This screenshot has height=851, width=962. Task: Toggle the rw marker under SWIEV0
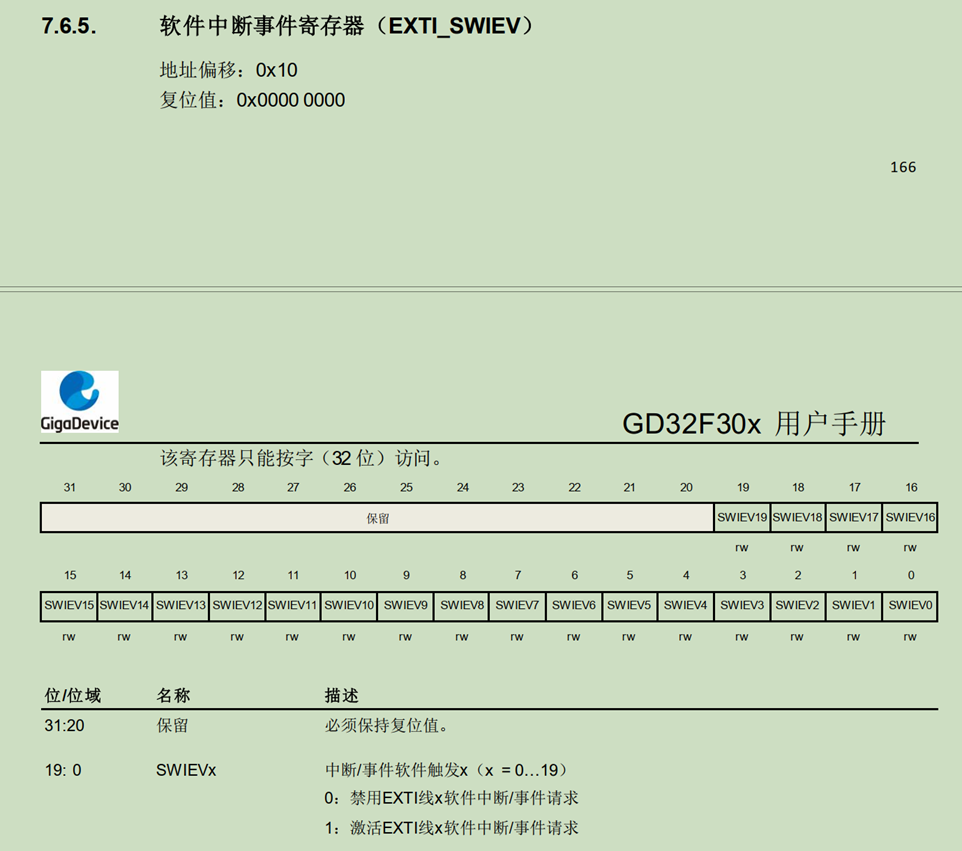(910, 634)
